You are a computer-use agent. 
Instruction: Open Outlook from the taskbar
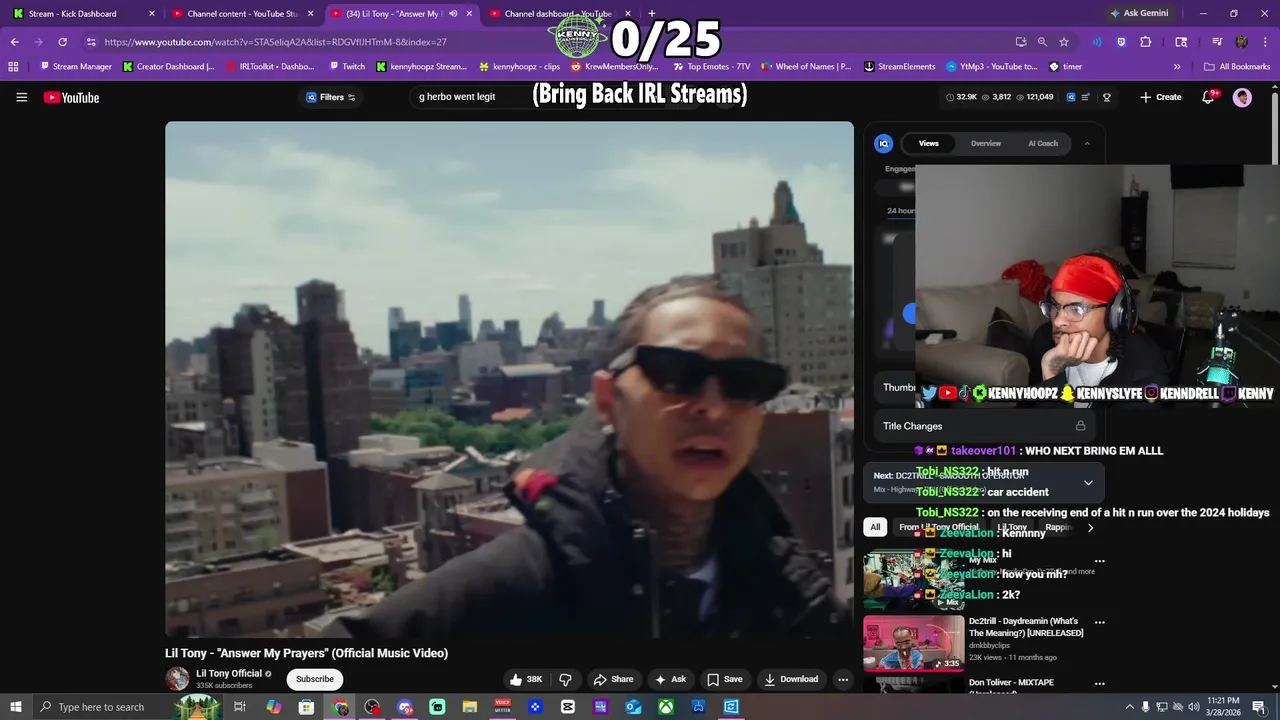point(633,707)
